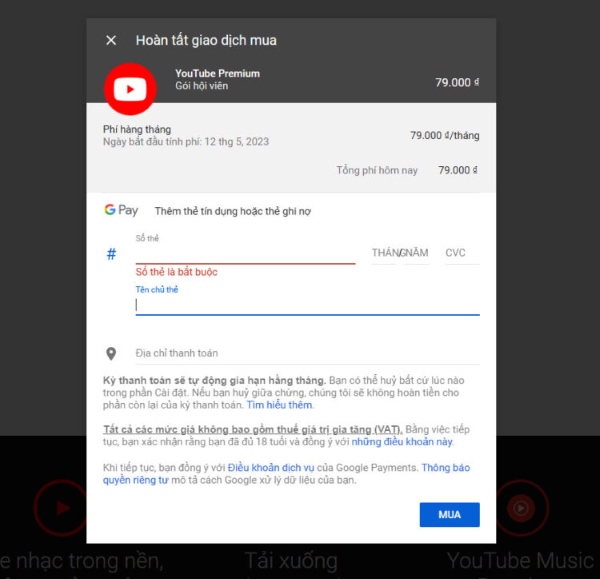This screenshot has height=579, width=600.
Task: Click the background play icon on the left
Action: click(62, 508)
